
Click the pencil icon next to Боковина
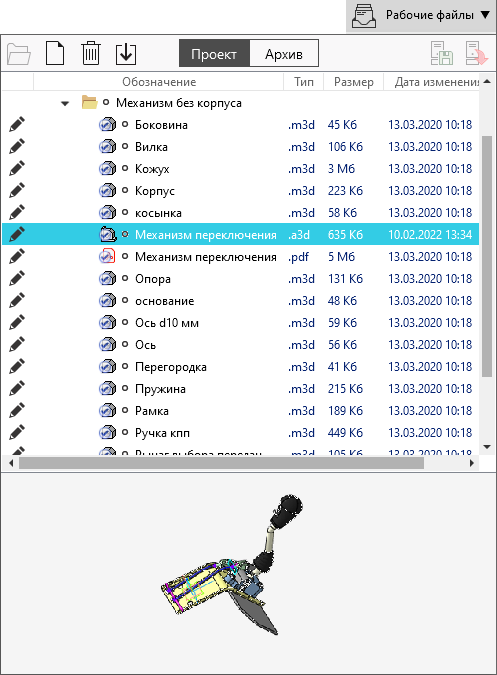(x=17, y=124)
